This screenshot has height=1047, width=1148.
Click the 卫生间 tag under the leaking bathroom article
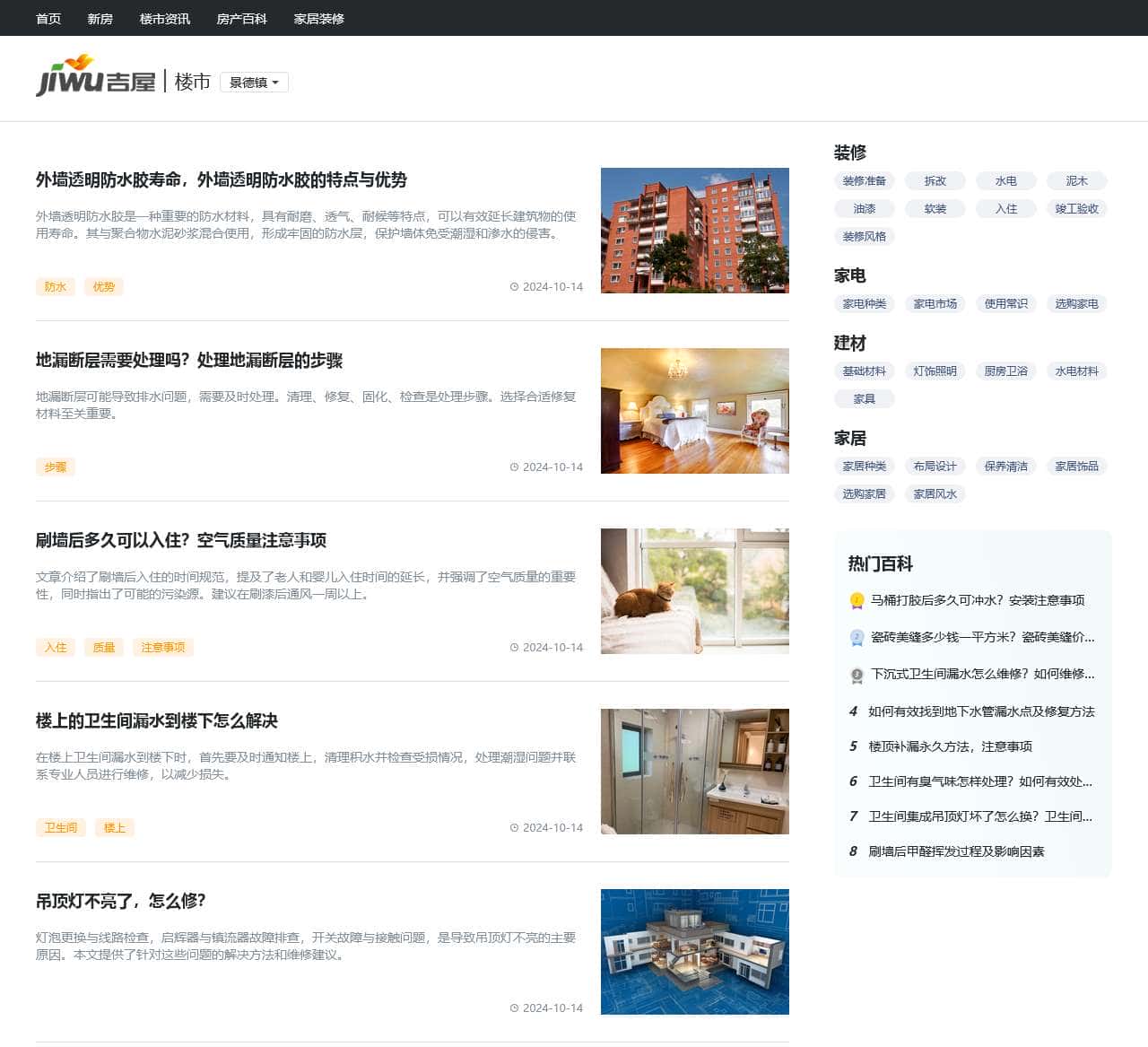click(x=60, y=827)
